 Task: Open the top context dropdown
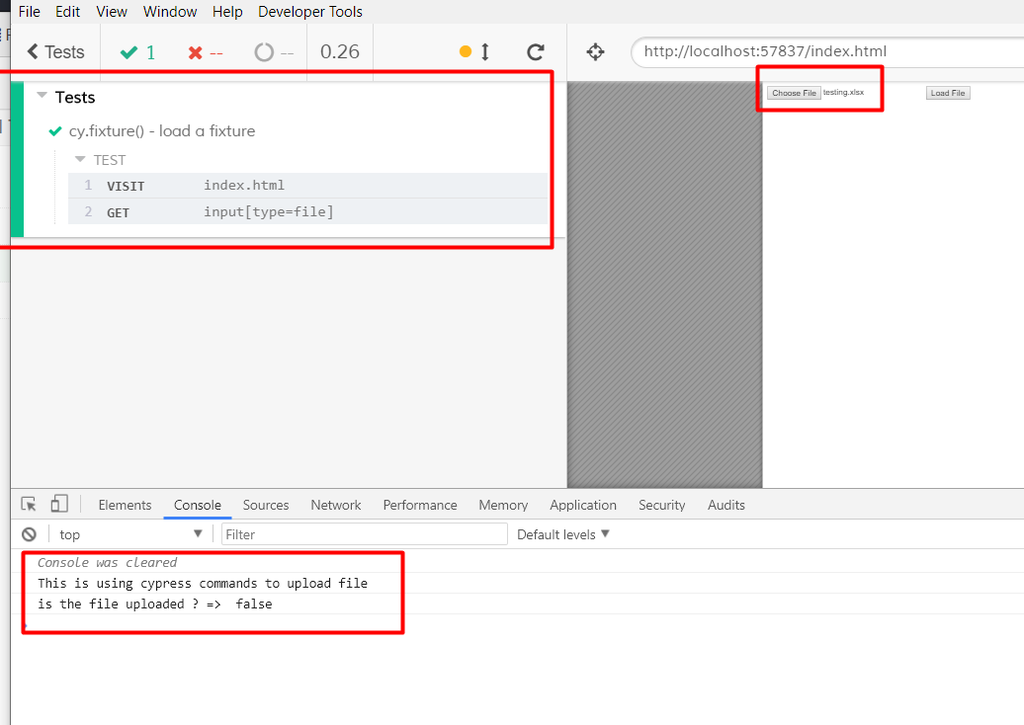tap(131, 534)
